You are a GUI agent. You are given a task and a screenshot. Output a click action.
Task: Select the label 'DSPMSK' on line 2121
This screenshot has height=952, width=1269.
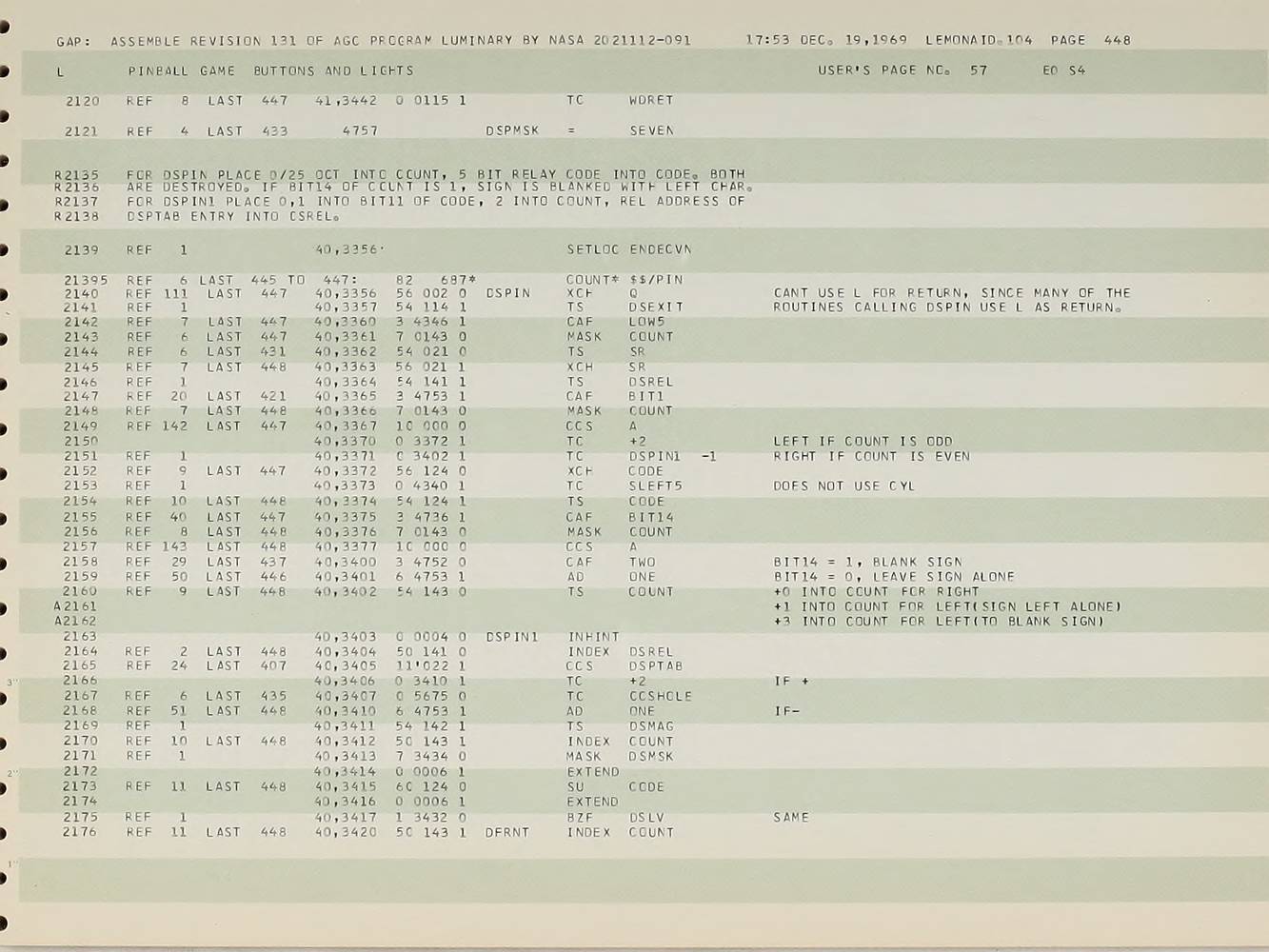click(512, 130)
